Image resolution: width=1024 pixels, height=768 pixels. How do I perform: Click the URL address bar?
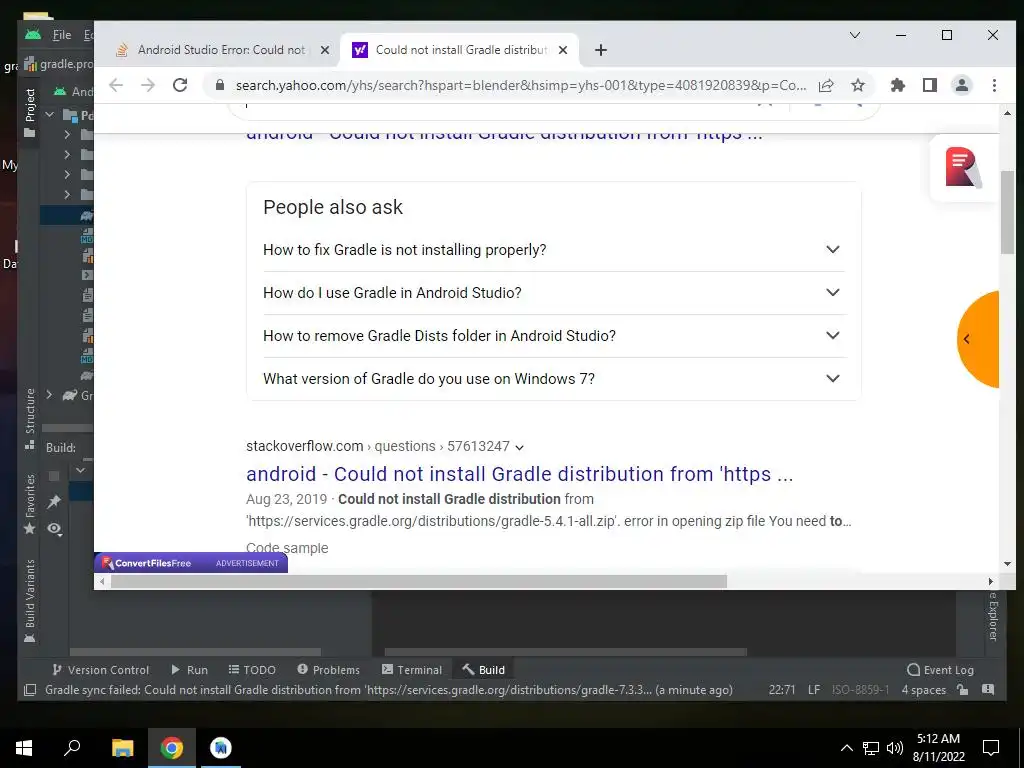520,86
